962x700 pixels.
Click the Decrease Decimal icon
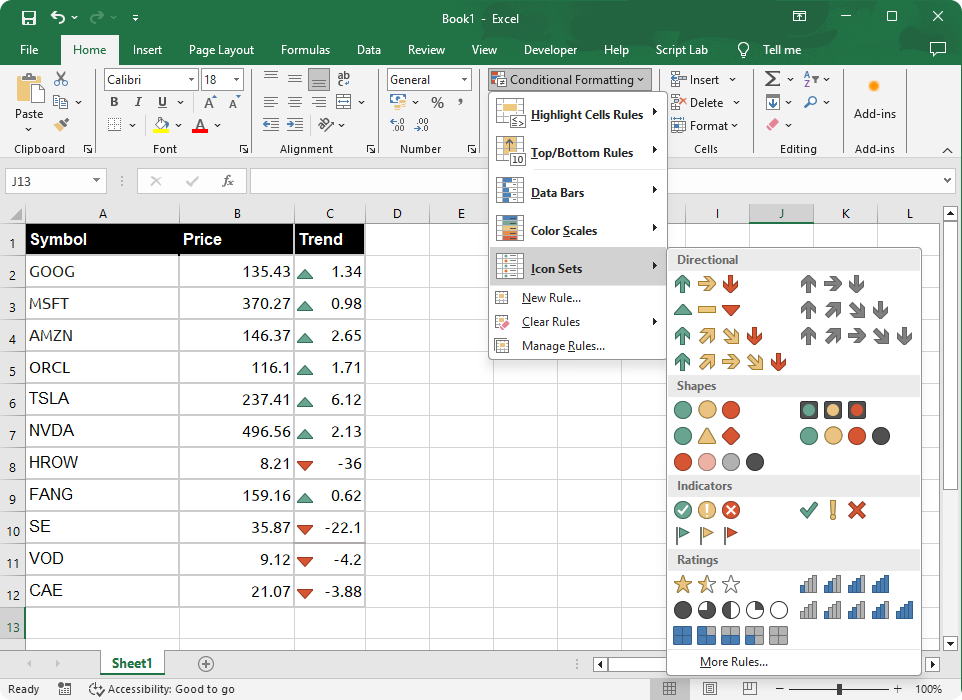pos(421,125)
